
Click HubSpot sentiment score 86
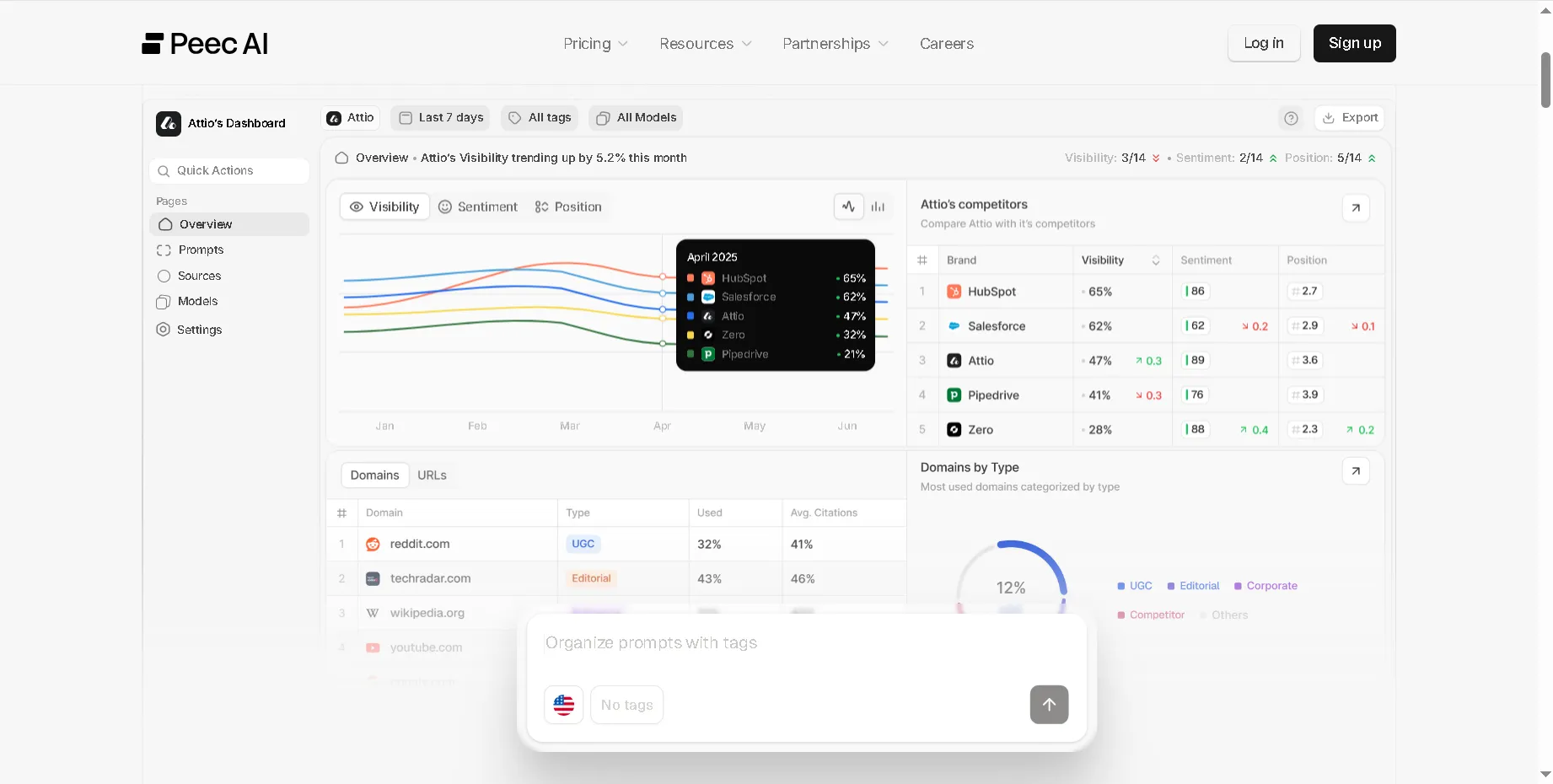1196,292
